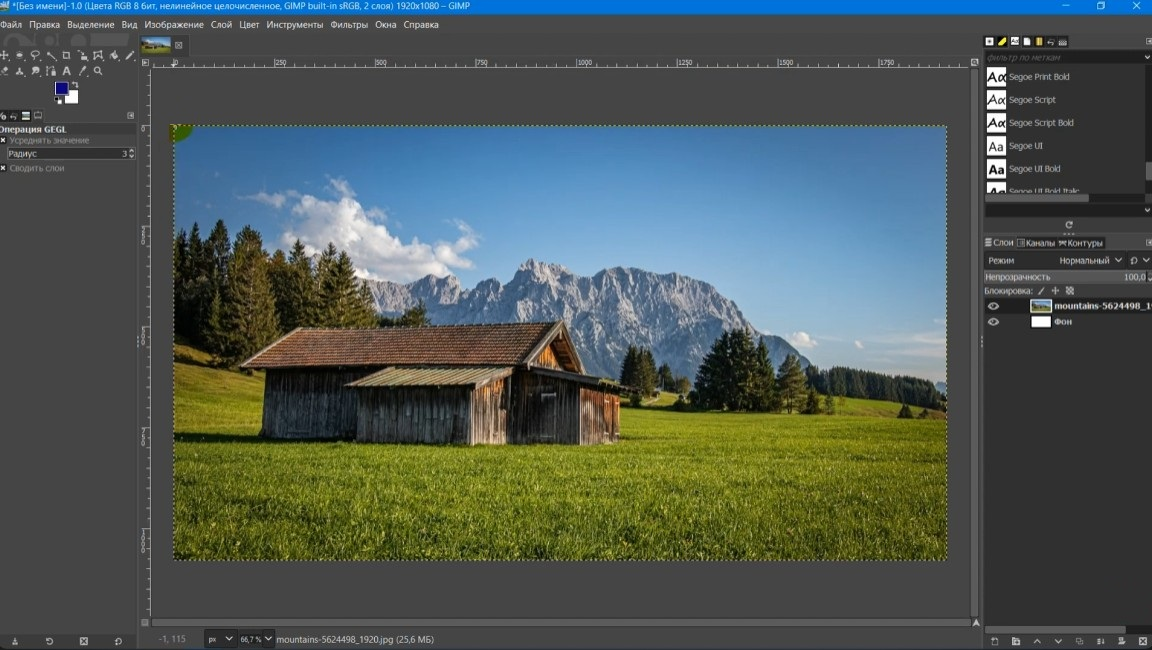The width and height of the screenshot is (1152, 650).
Task: Open the Файл menu
Action: (11, 24)
